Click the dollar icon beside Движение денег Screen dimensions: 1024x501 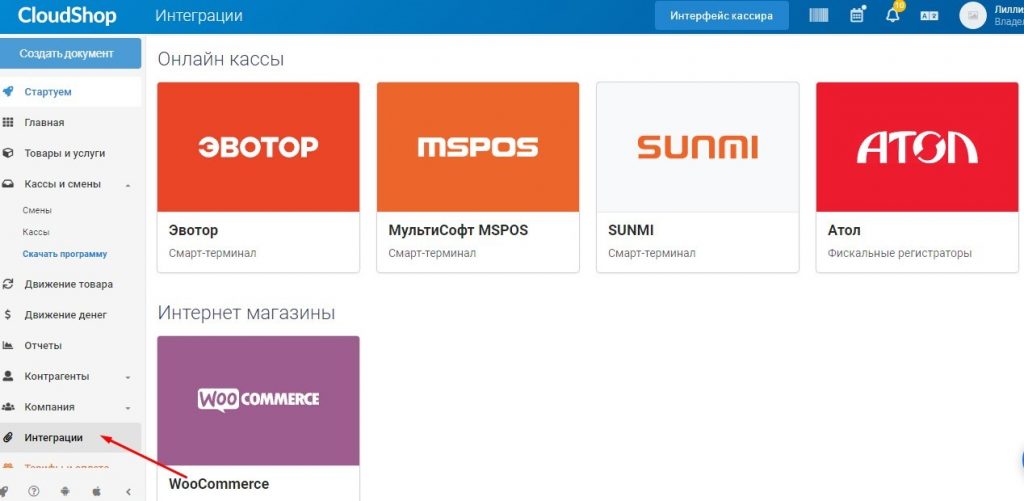(8, 315)
